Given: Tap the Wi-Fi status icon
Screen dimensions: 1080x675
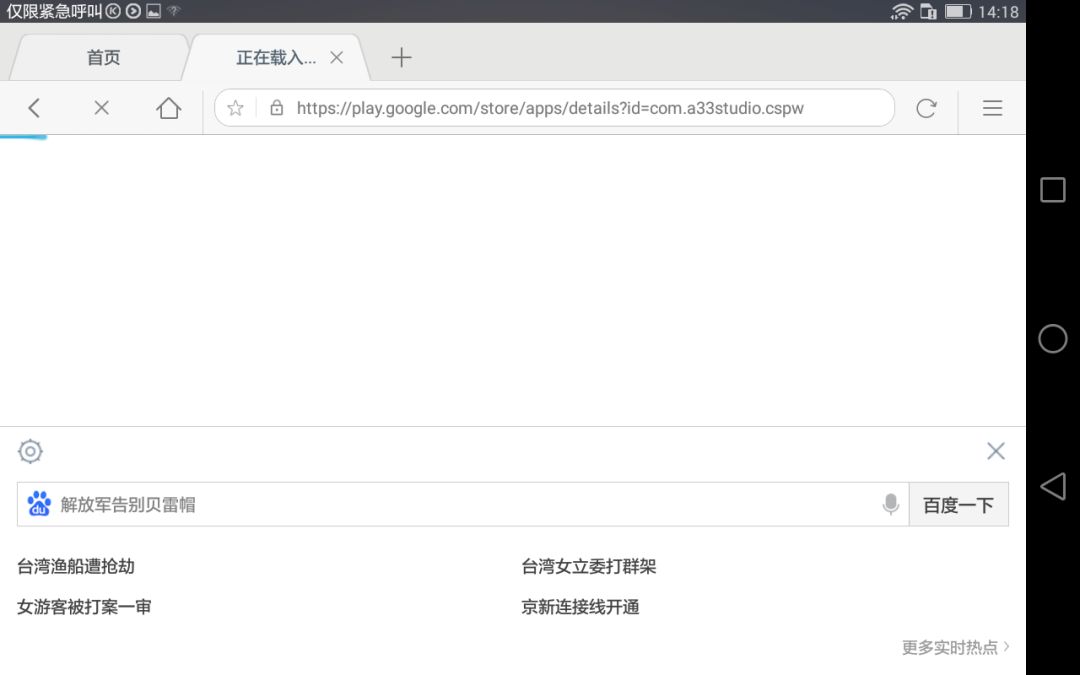Looking at the screenshot, I should [x=902, y=11].
